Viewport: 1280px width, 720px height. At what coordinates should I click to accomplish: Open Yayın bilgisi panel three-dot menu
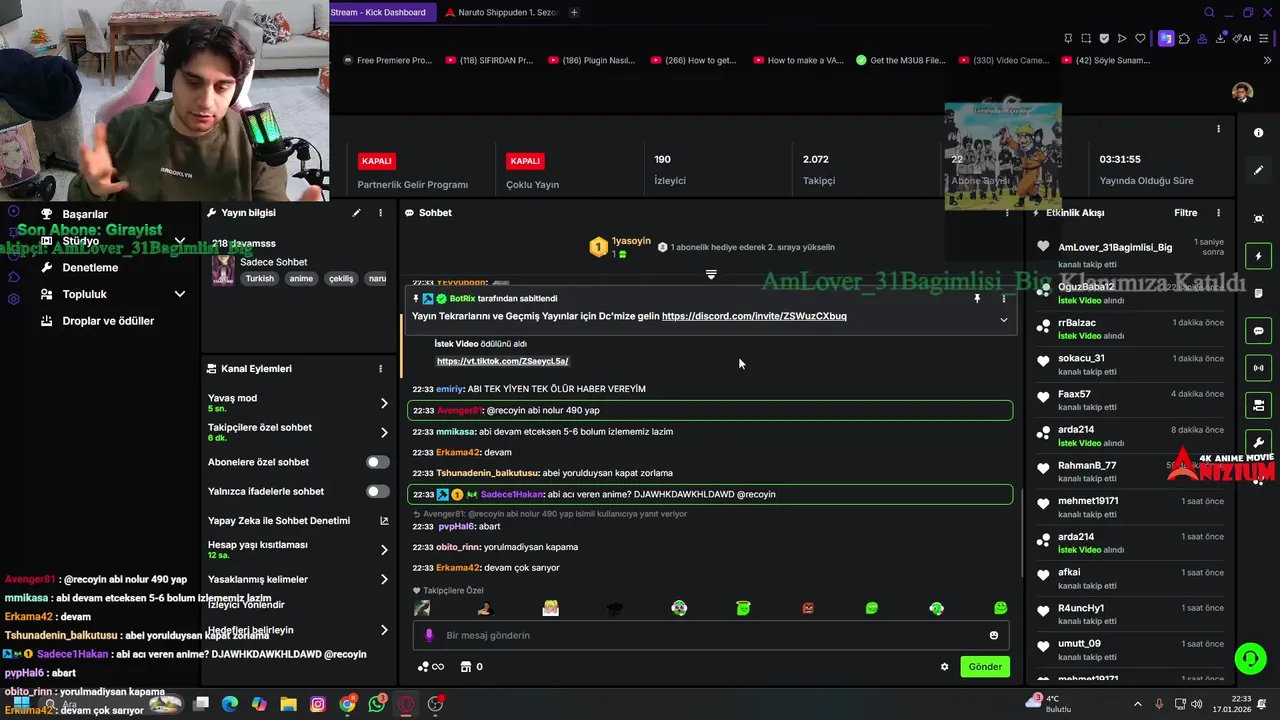380,213
